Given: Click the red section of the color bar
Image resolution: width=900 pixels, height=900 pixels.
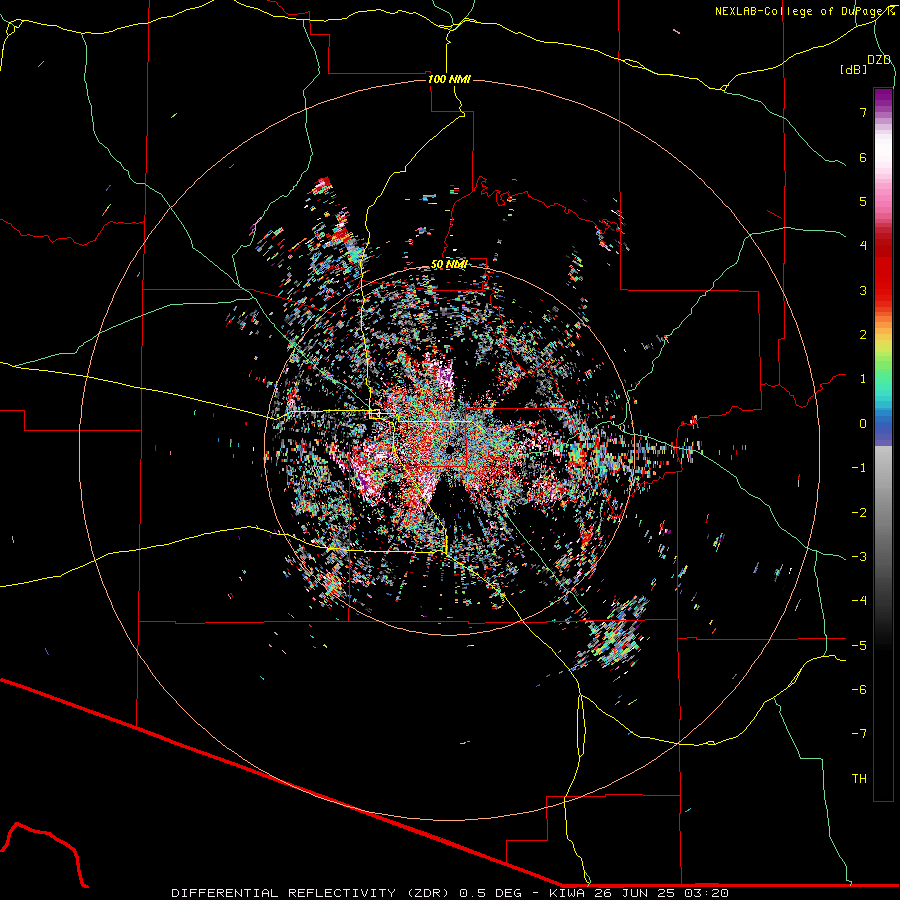Looking at the screenshot, I should tap(883, 270).
